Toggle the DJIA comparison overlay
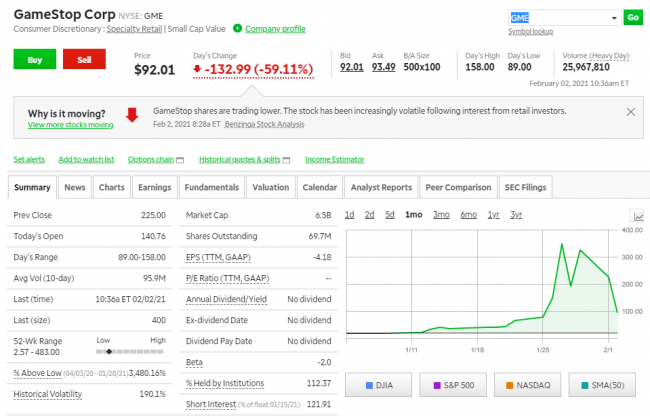 [379, 385]
